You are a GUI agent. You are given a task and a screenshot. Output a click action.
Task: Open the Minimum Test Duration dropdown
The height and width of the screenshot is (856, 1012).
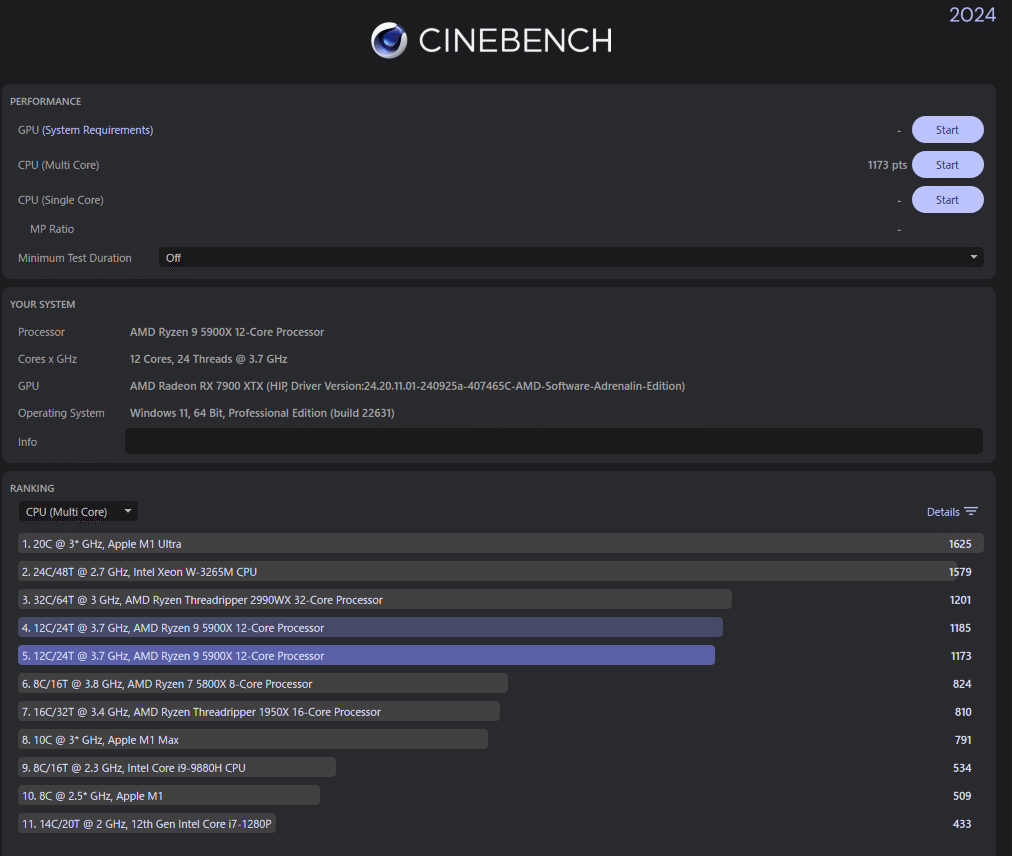tap(571, 258)
